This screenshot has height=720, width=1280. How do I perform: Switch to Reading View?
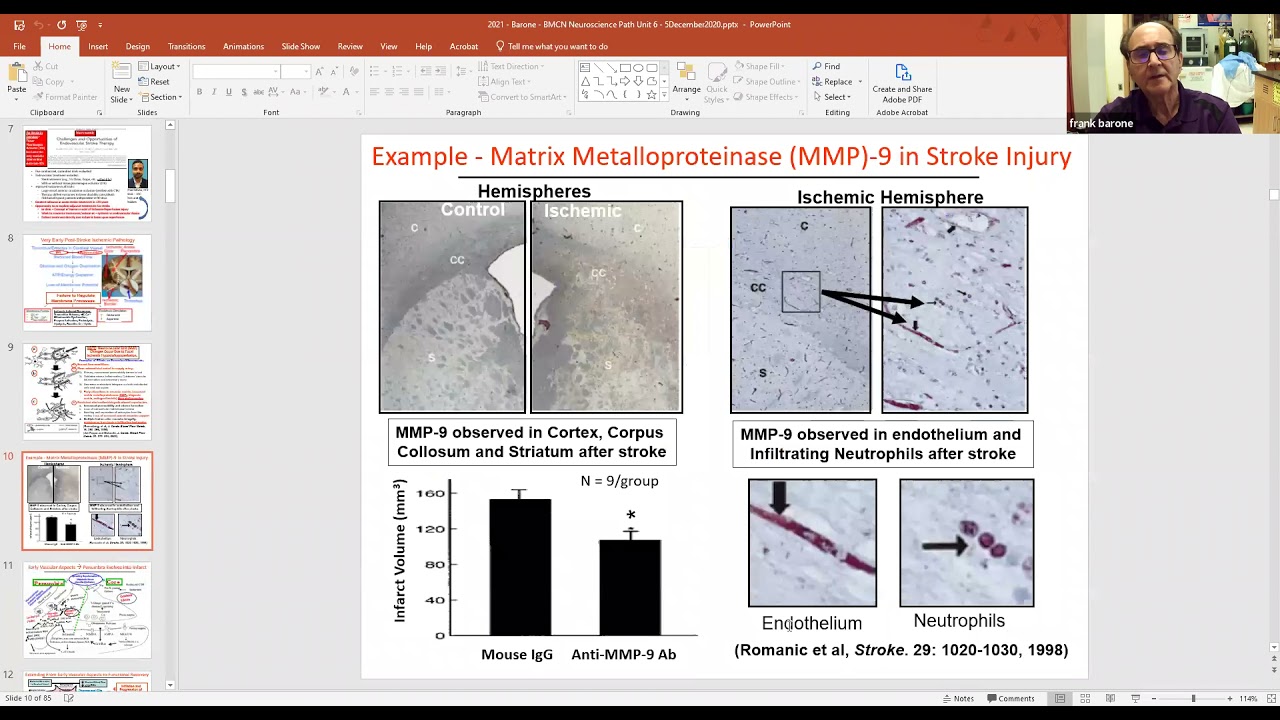click(x=1110, y=698)
